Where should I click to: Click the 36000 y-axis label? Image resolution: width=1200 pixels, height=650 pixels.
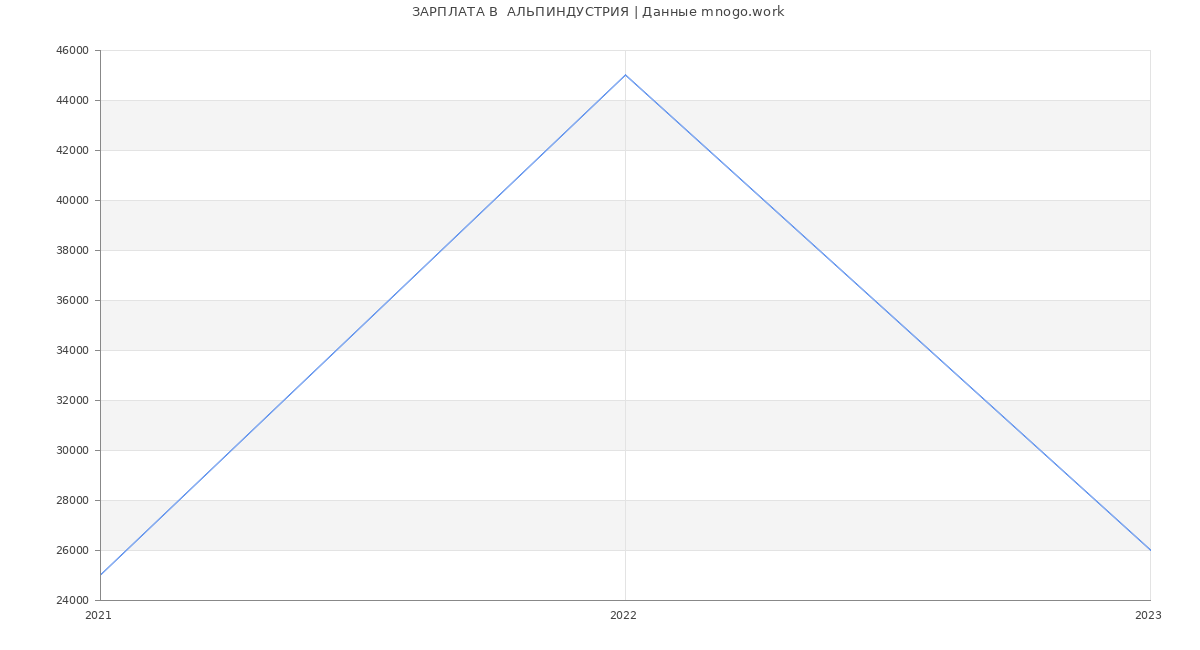click(x=72, y=301)
